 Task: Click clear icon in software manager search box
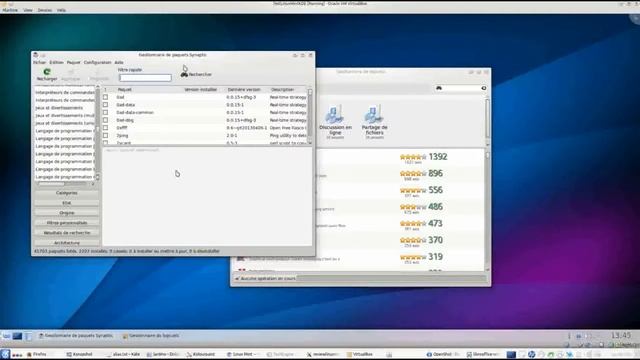[x=484, y=88]
